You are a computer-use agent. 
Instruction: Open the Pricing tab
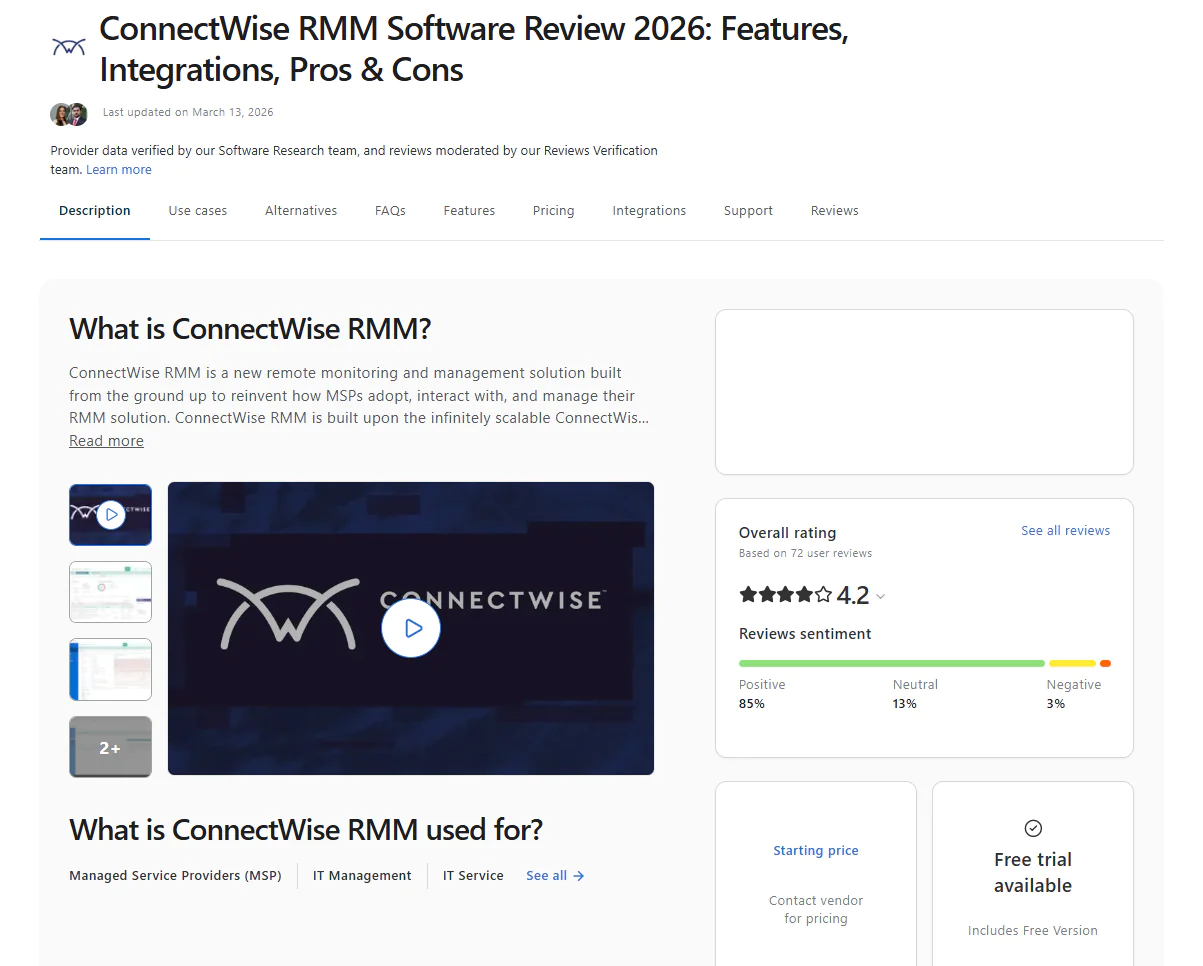(x=554, y=211)
